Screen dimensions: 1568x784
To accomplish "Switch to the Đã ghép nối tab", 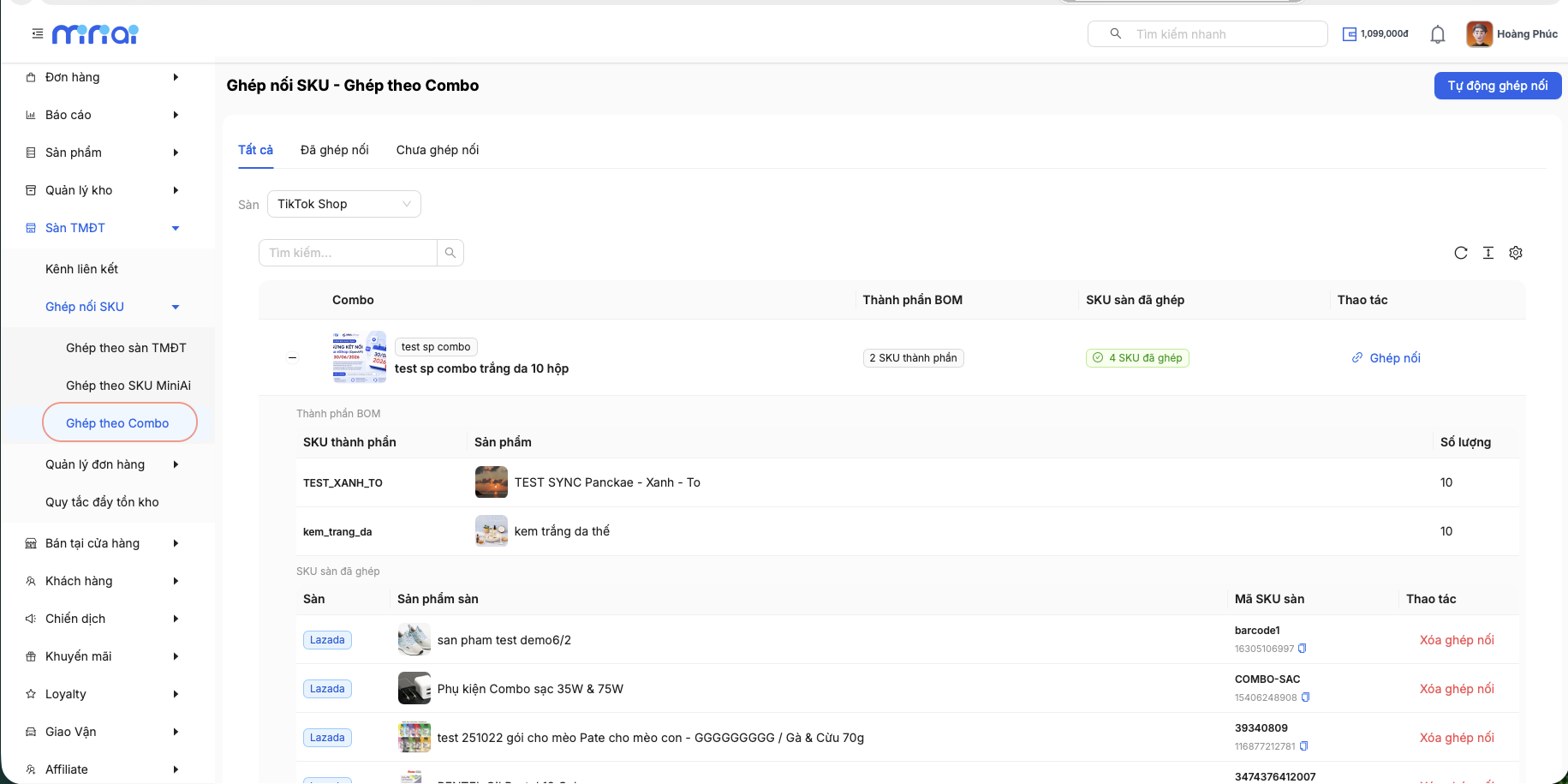I will click(335, 150).
